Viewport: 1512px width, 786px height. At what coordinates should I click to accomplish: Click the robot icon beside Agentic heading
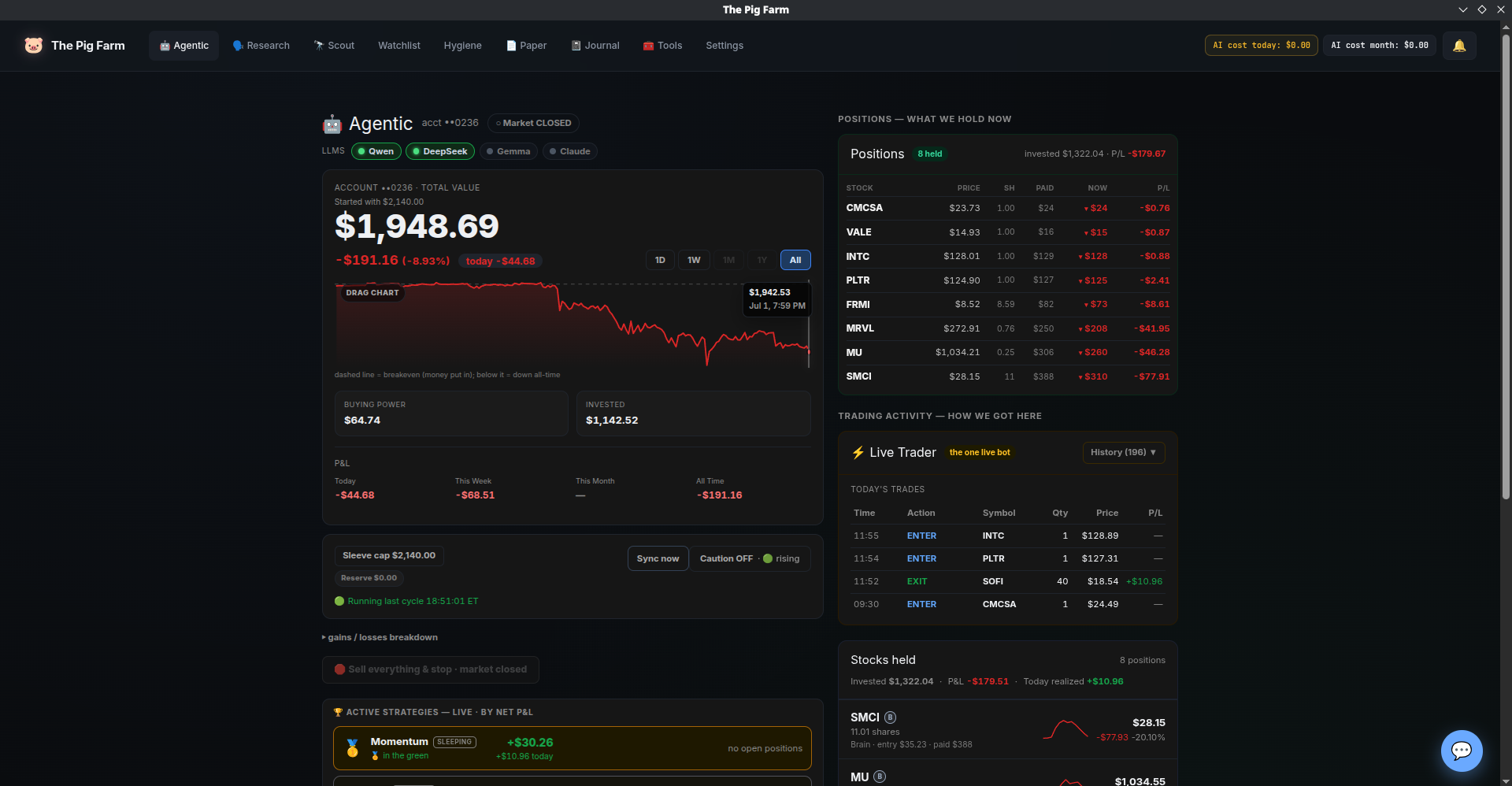coord(332,124)
